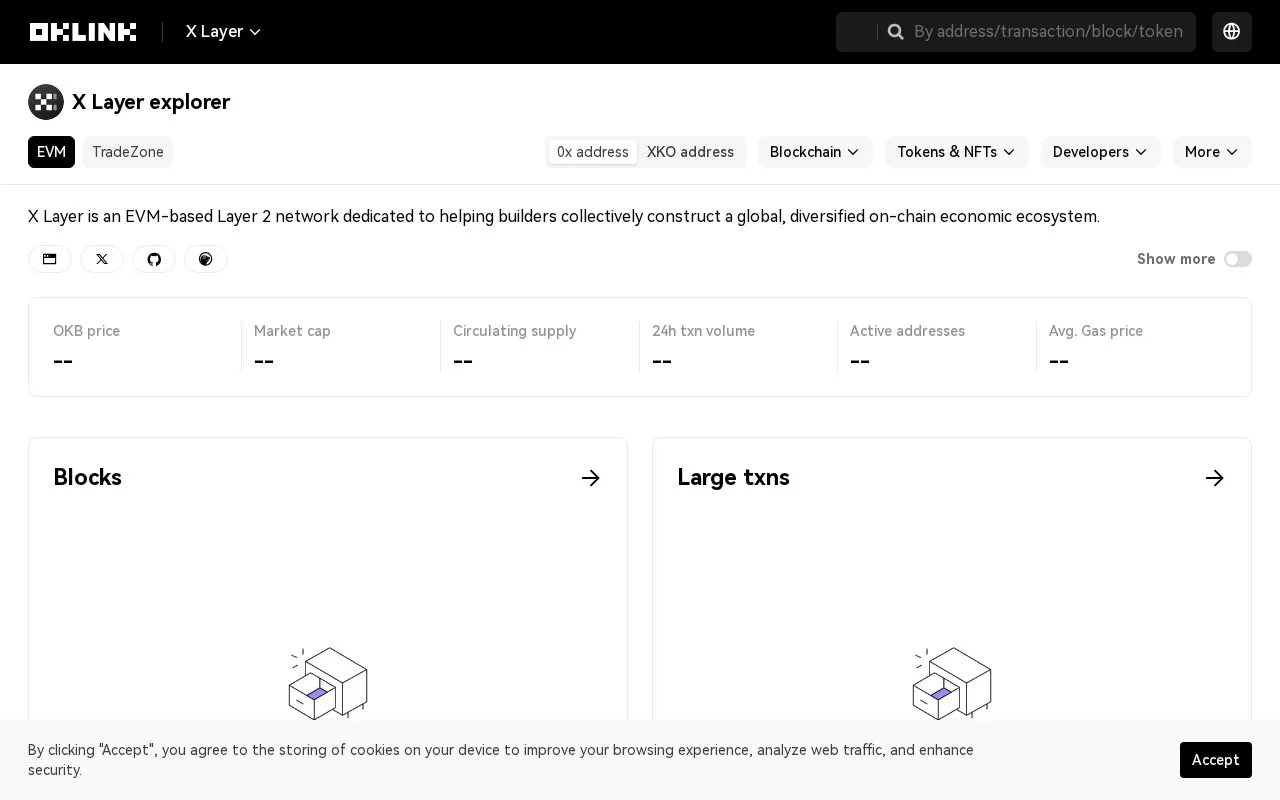Accept the cookie notice
This screenshot has width=1280, height=800.
1216,760
